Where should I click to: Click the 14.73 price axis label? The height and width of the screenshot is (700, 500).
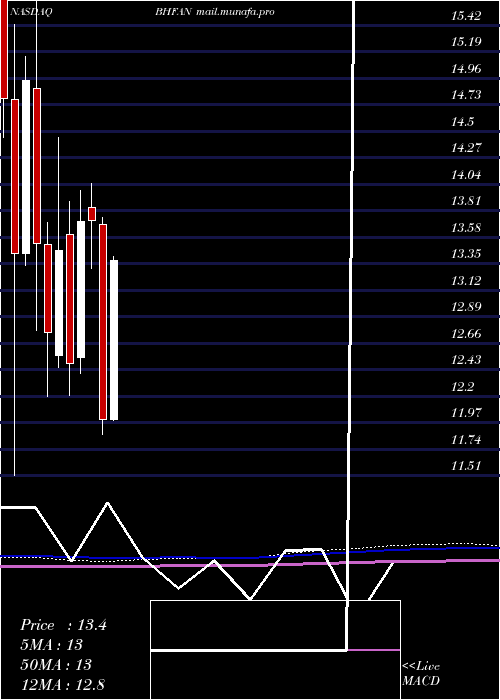tap(466, 95)
